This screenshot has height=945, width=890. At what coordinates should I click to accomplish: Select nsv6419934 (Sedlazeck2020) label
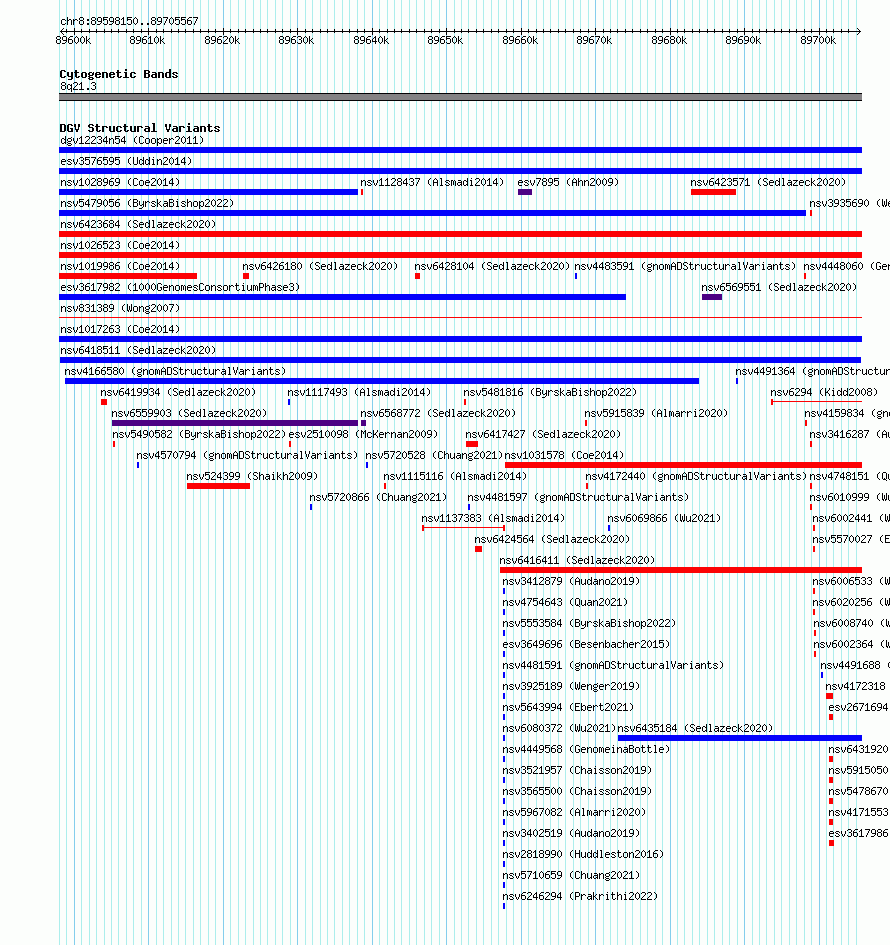click(178, 392)
